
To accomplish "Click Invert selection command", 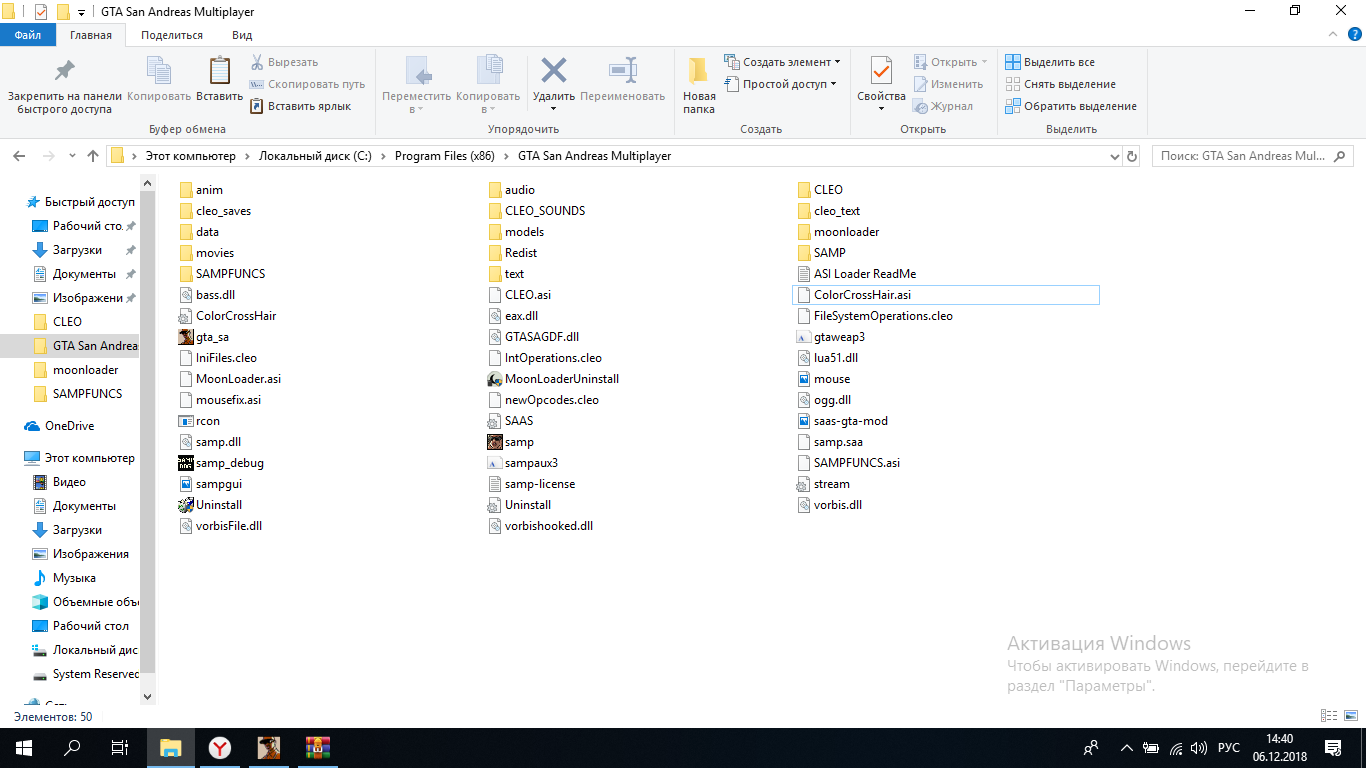I will pyautogui.click(x=1071, y=106).
